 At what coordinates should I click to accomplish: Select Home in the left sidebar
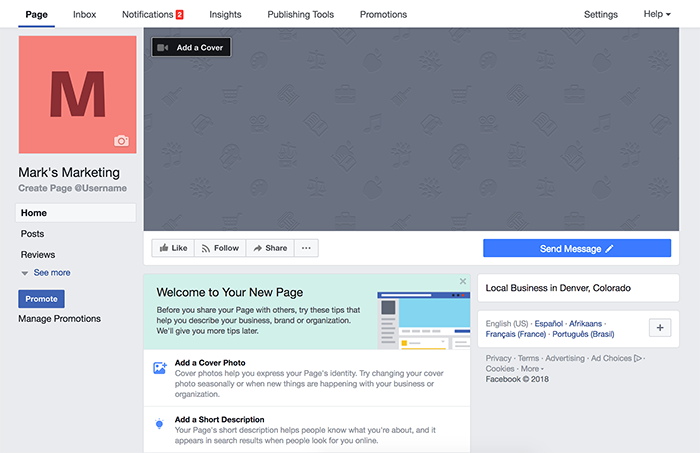[x=76, y=213]
